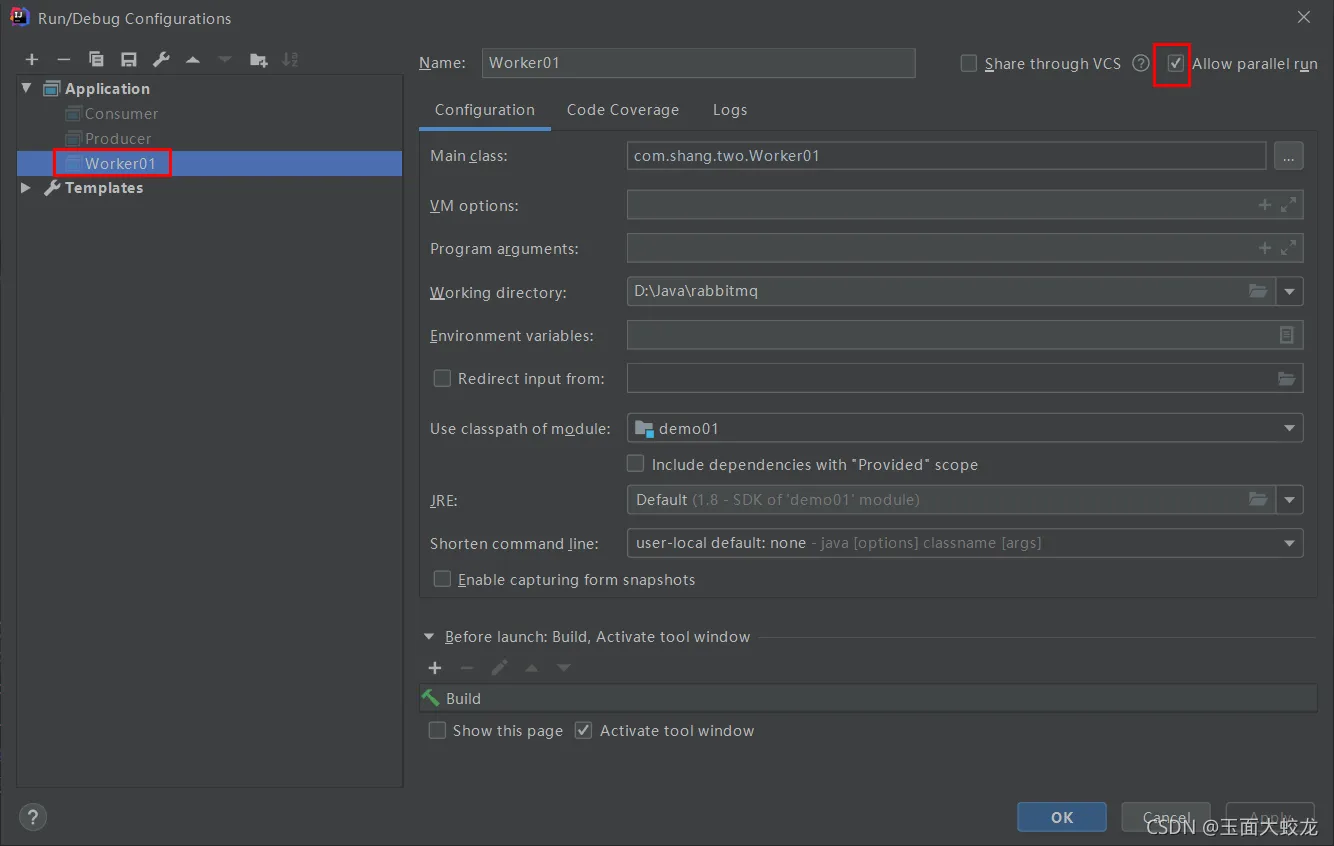Add VM options macro with plus icon
Viewport: 1334px width, 846px height.
click(x=1264, y=205)
